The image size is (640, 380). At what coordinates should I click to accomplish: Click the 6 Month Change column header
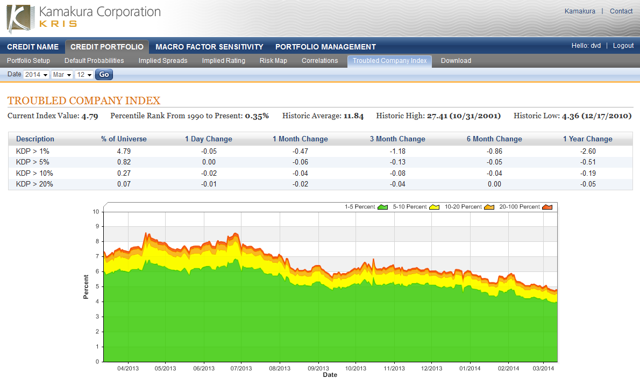pyautogui.click(x=494, y=139)
